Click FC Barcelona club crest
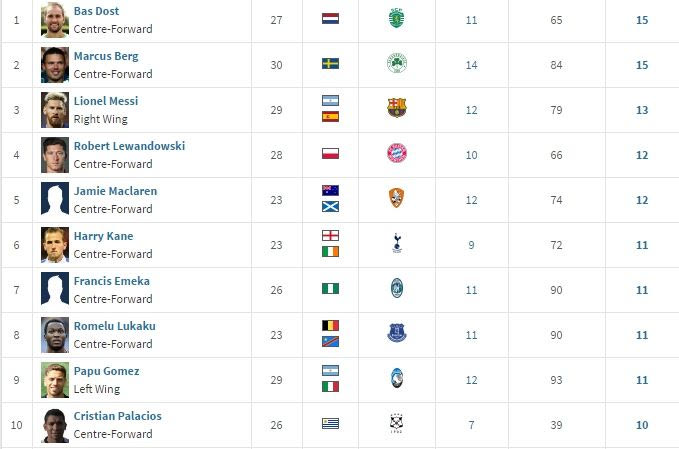The image size is (679, 449). coord(397,109)
